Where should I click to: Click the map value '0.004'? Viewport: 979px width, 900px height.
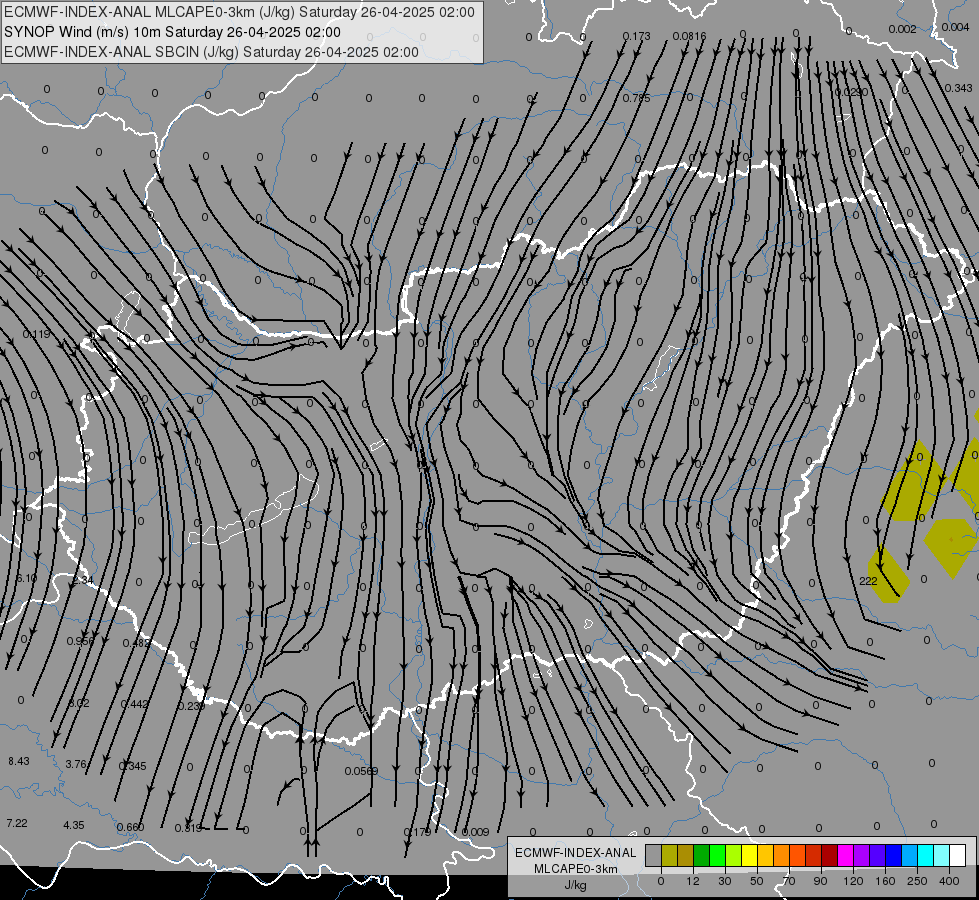click(955, 27)
